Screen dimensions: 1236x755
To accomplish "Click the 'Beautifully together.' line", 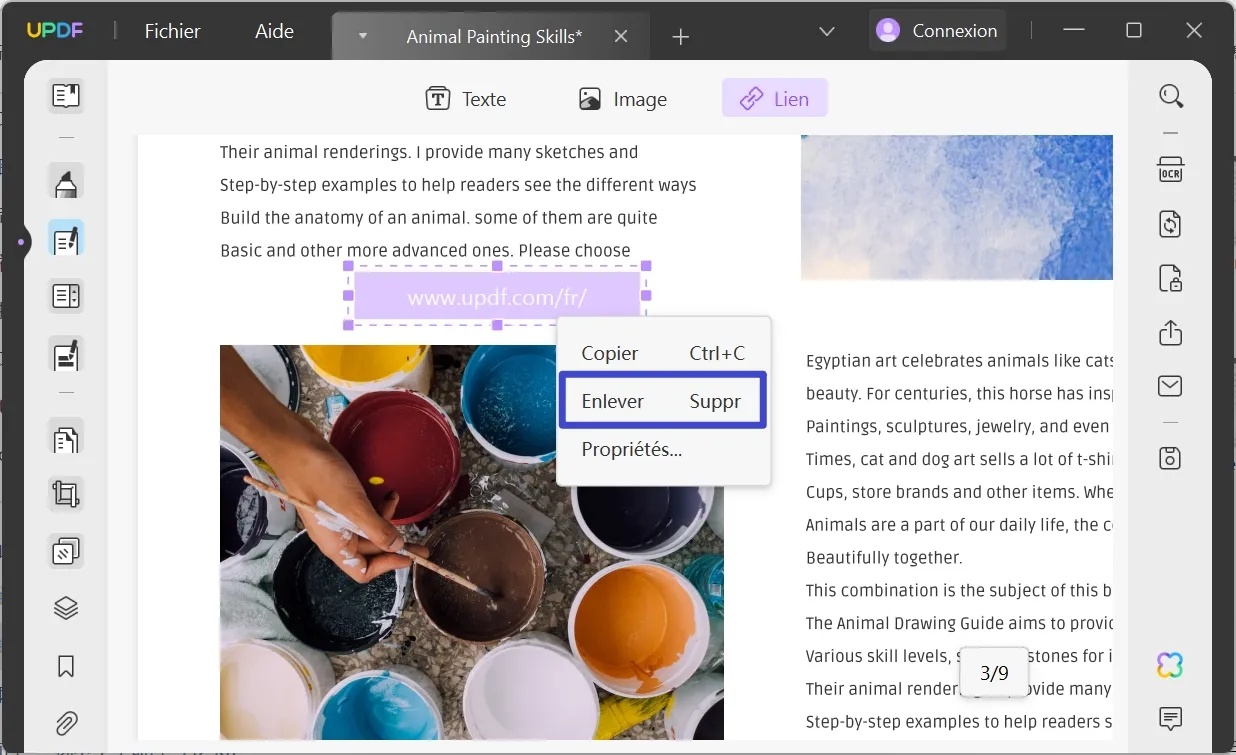I will [884, 558].
